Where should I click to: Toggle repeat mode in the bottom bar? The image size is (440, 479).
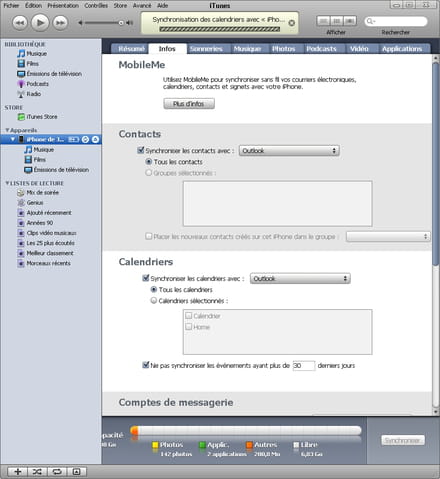point(57,471)
